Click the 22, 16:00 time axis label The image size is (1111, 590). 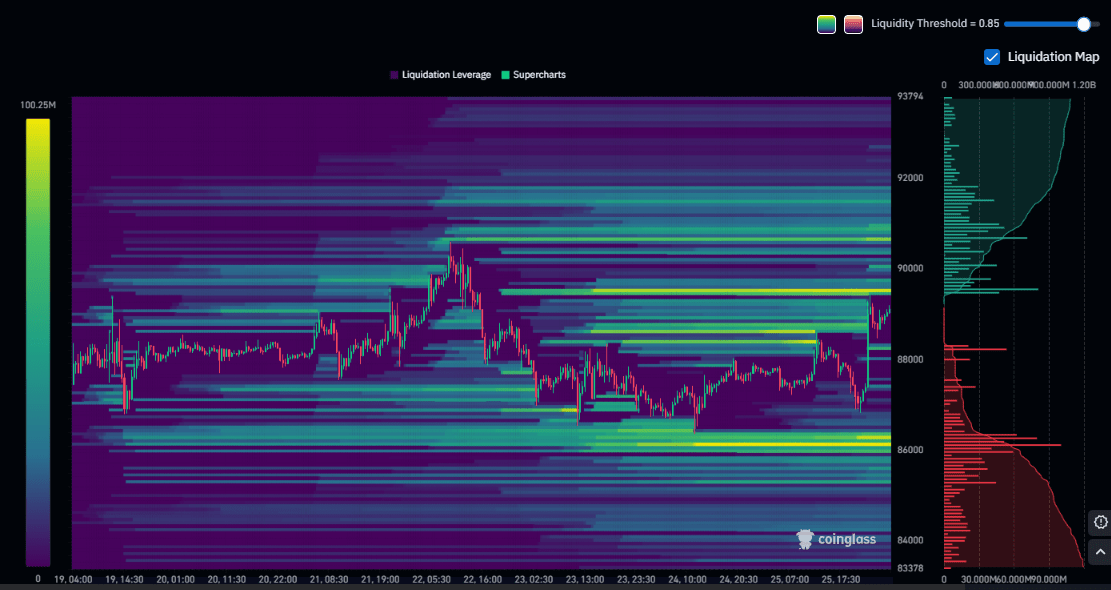(x=483, y=579)
